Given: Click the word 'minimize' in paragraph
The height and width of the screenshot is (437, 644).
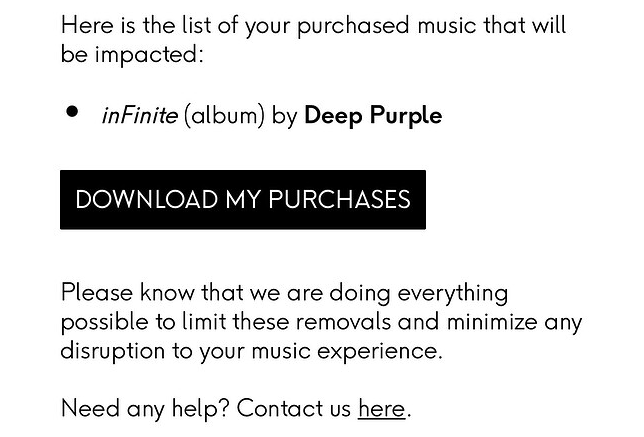Looking at the screenshot, I should tap(492, 322).
